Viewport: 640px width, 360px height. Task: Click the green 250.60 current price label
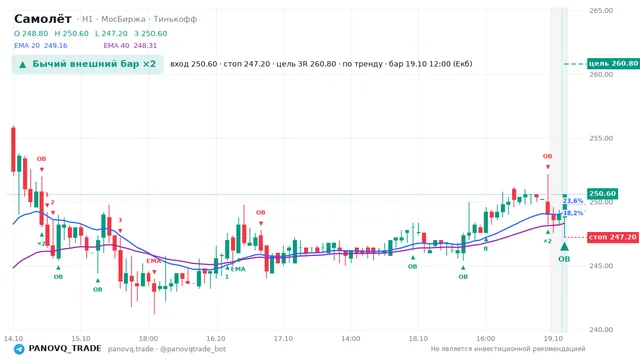602,194
